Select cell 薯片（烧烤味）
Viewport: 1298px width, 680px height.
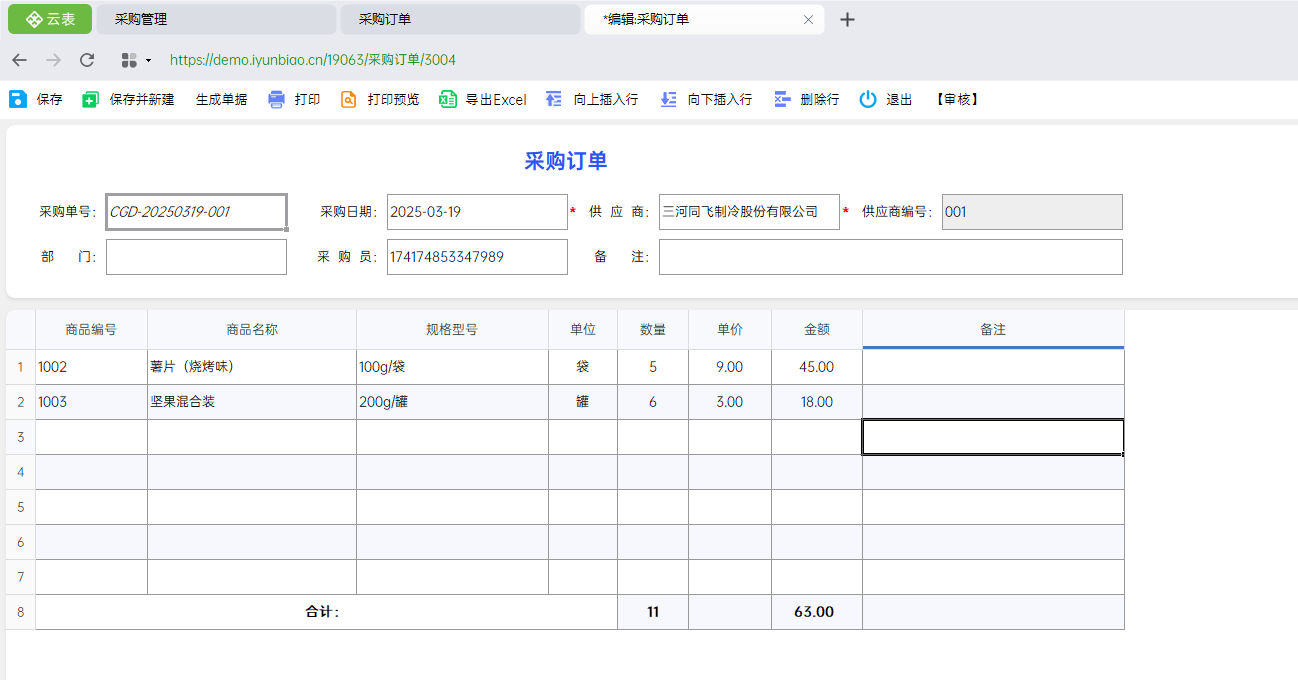tap(252, 367)
